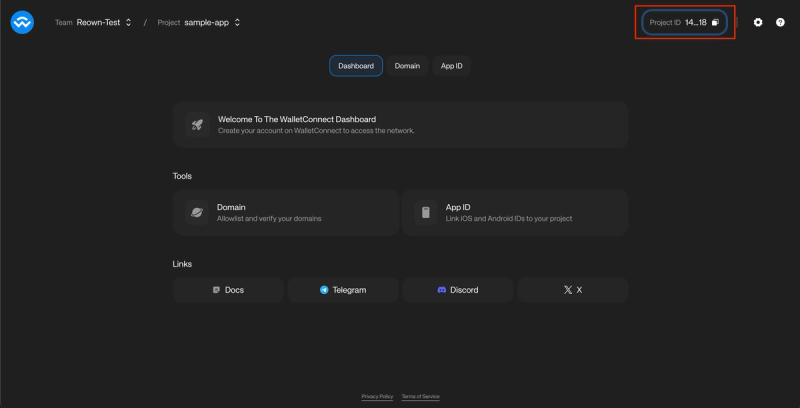This screenshot has width=800, height=408.
Task: Switch to the App ID tab
Action: (x=452, y=66)
